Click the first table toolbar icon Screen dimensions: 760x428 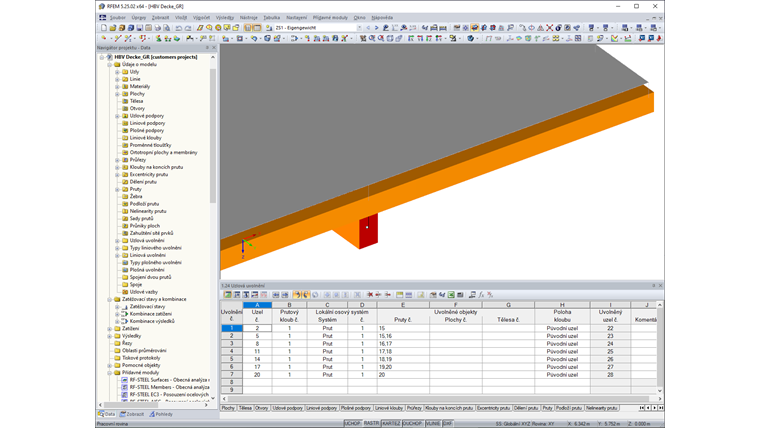click(x=227, y=295)
